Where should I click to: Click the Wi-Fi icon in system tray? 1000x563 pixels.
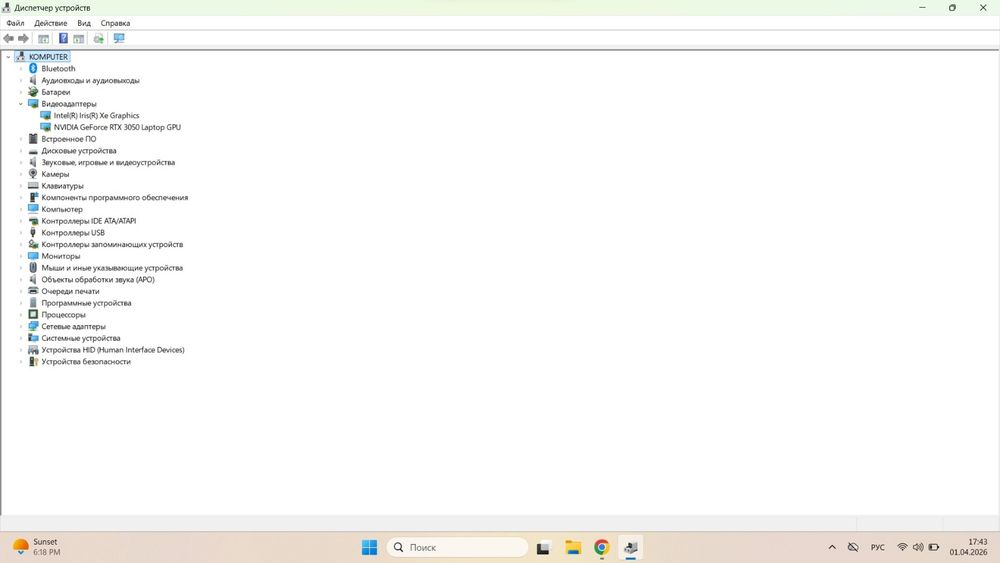pyautogui.click(x=902, y=547)
